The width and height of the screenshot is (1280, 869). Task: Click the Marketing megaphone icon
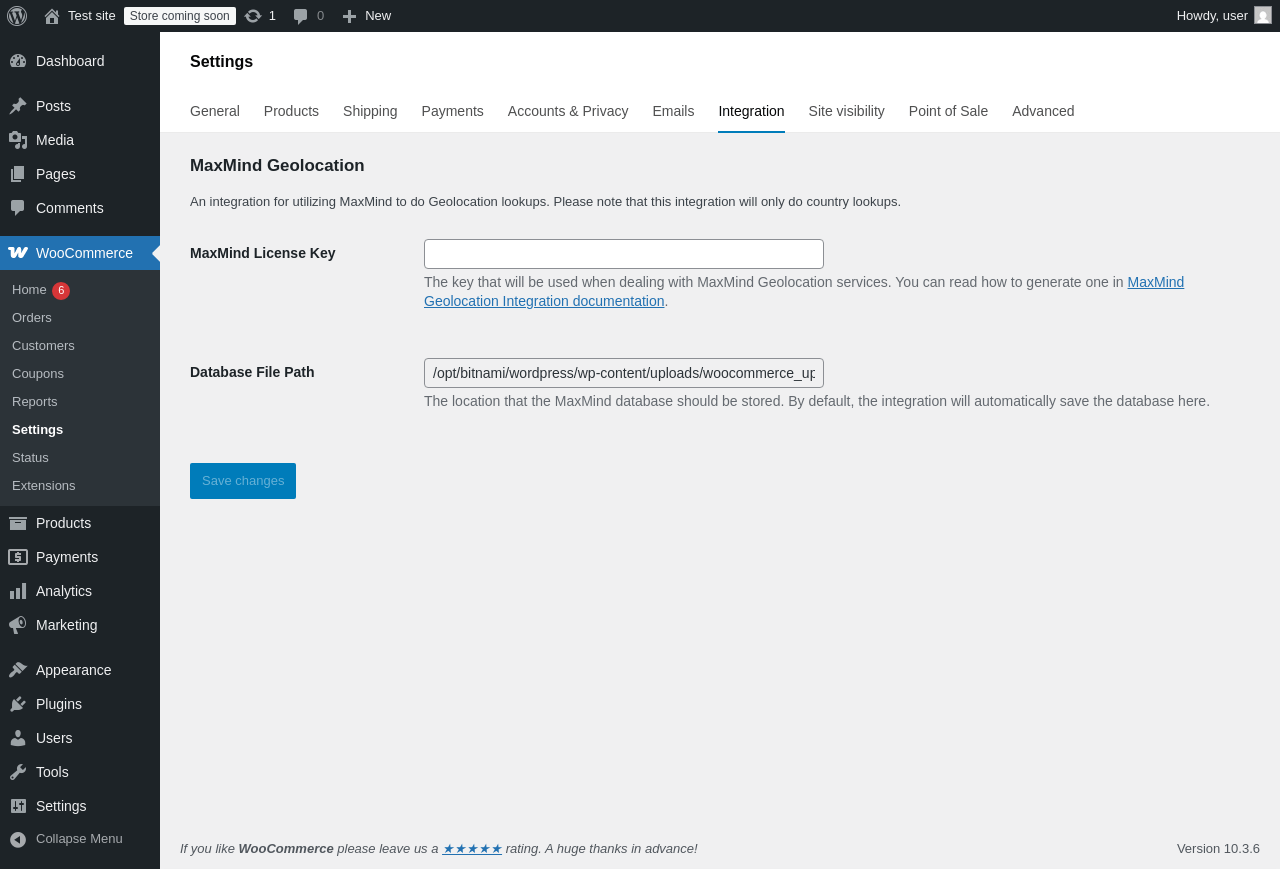[18, 625]
